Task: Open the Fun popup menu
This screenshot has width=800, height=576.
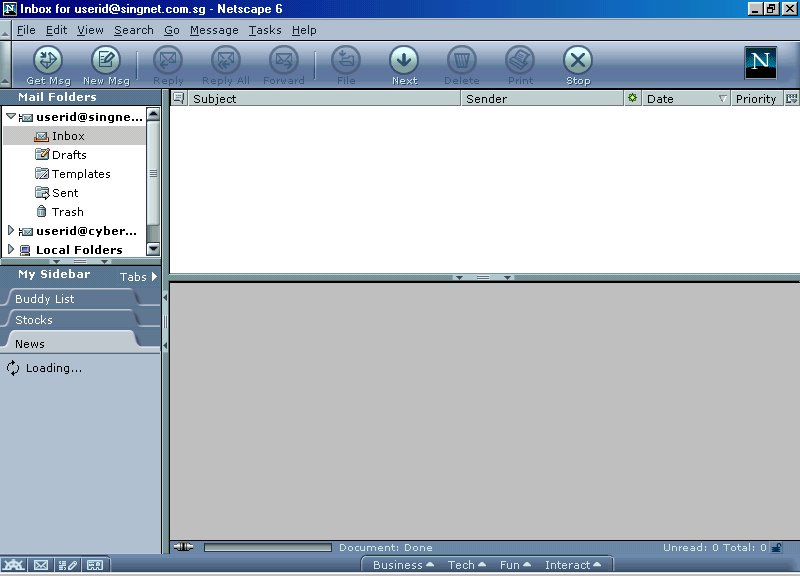Action: pos(515,565)
